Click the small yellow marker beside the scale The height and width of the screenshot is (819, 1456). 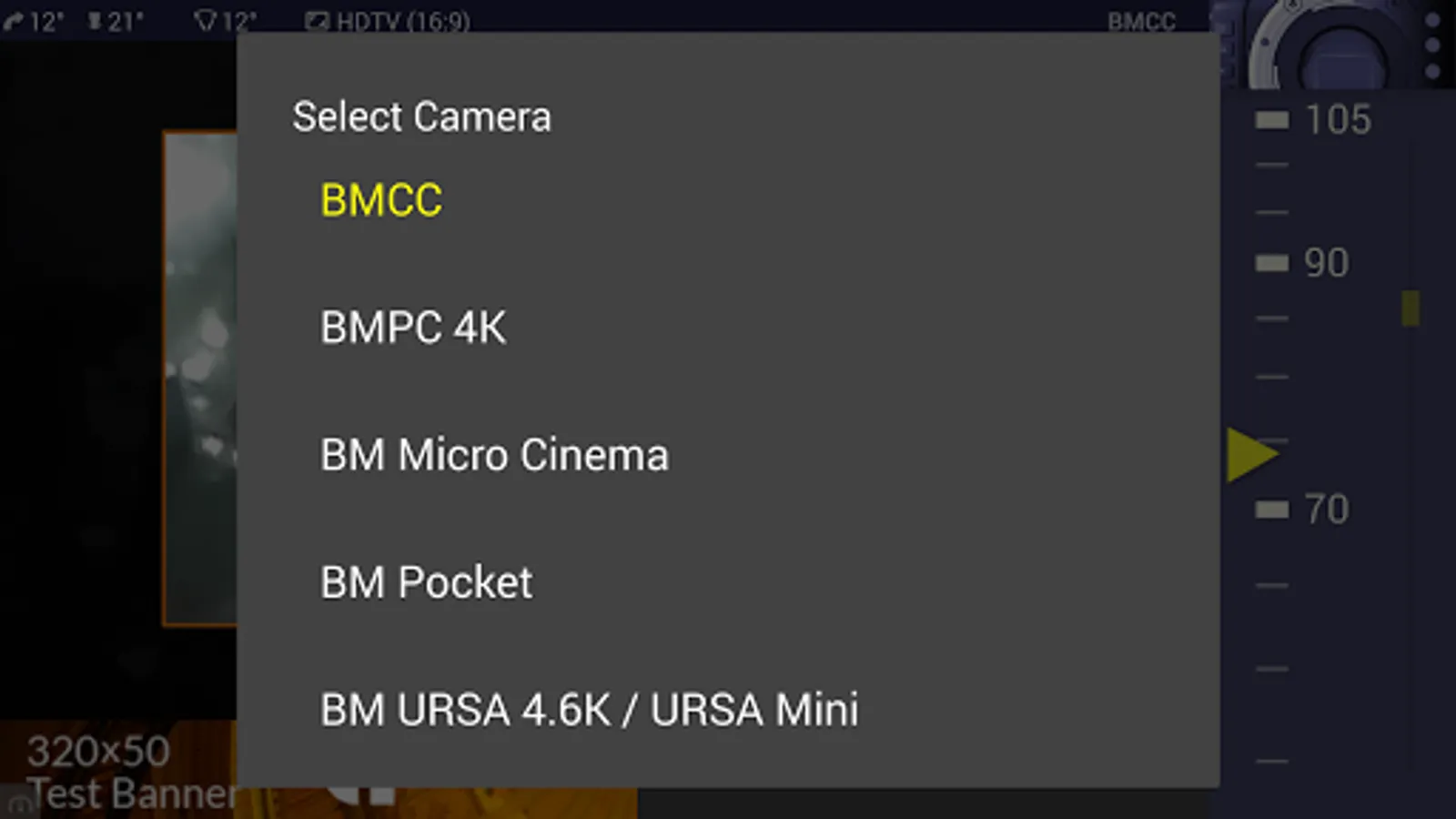pyautogui.click(x=1410, y=308)
